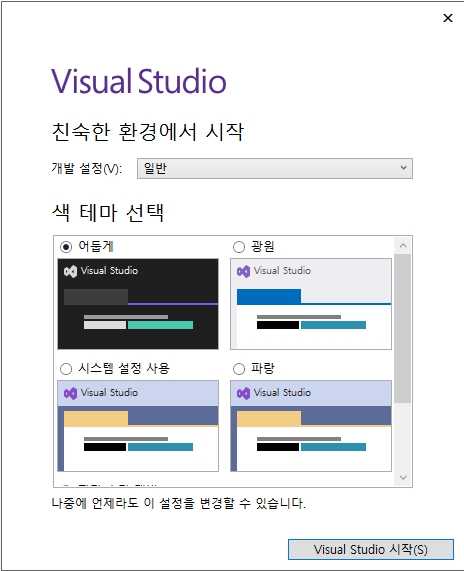Click the Visual Studio logo icon in light preview
Viewport: 464px width, 571px height.
(x=243, y=271)
